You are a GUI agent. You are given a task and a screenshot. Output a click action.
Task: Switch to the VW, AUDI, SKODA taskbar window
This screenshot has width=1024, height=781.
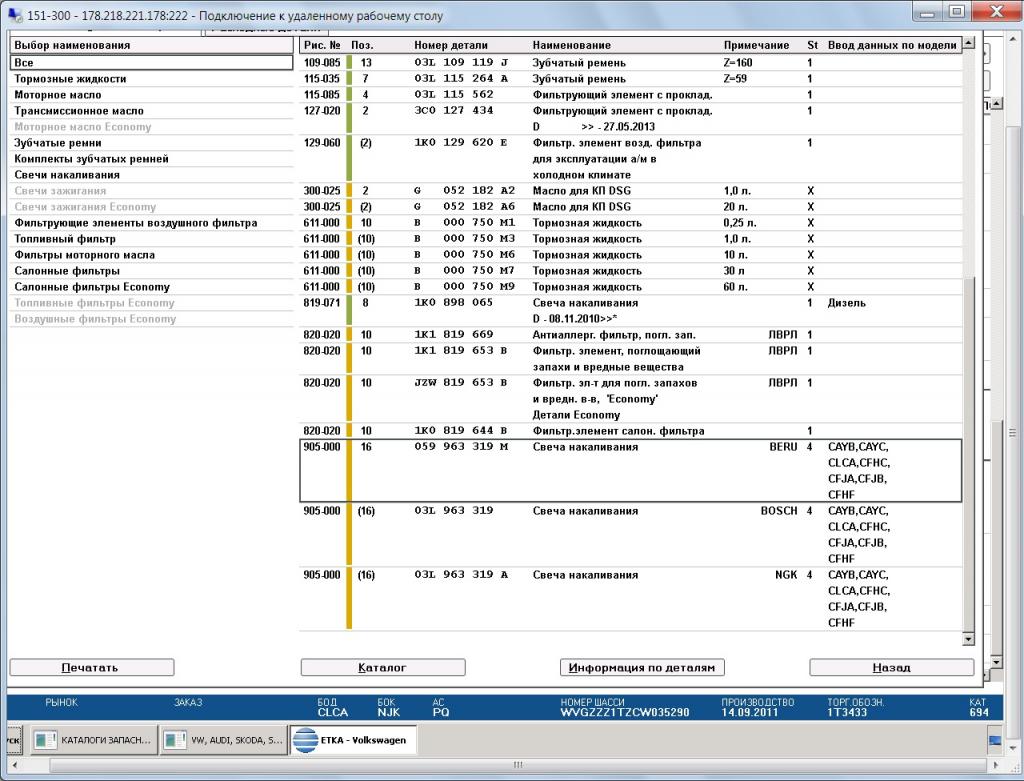[223, 740]
